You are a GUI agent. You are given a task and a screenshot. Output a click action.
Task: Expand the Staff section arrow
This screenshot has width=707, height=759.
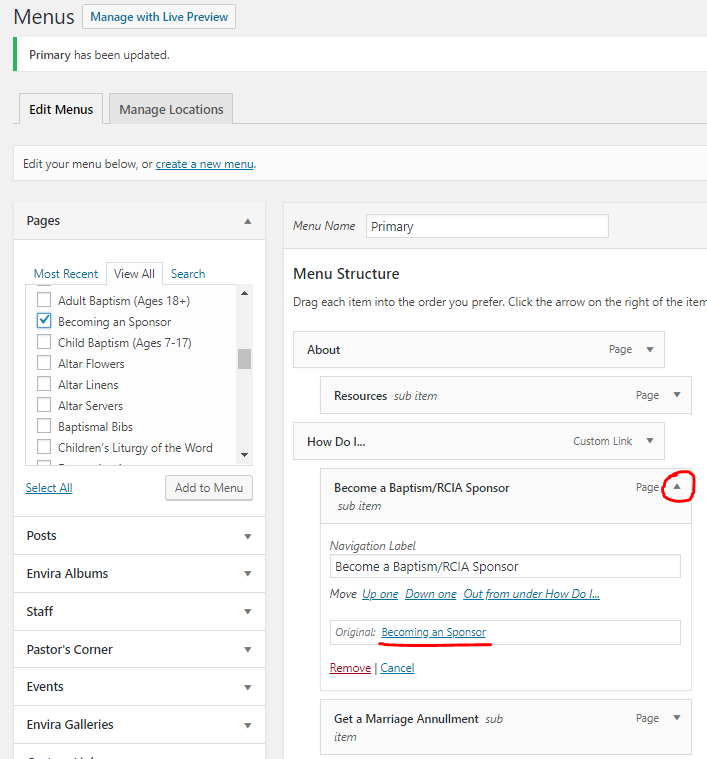pos(247,612)
